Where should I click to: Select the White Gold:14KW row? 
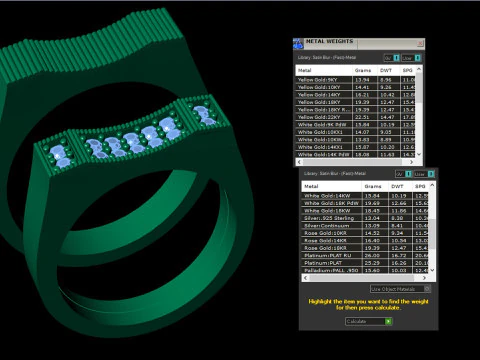[x=365, y=196]
